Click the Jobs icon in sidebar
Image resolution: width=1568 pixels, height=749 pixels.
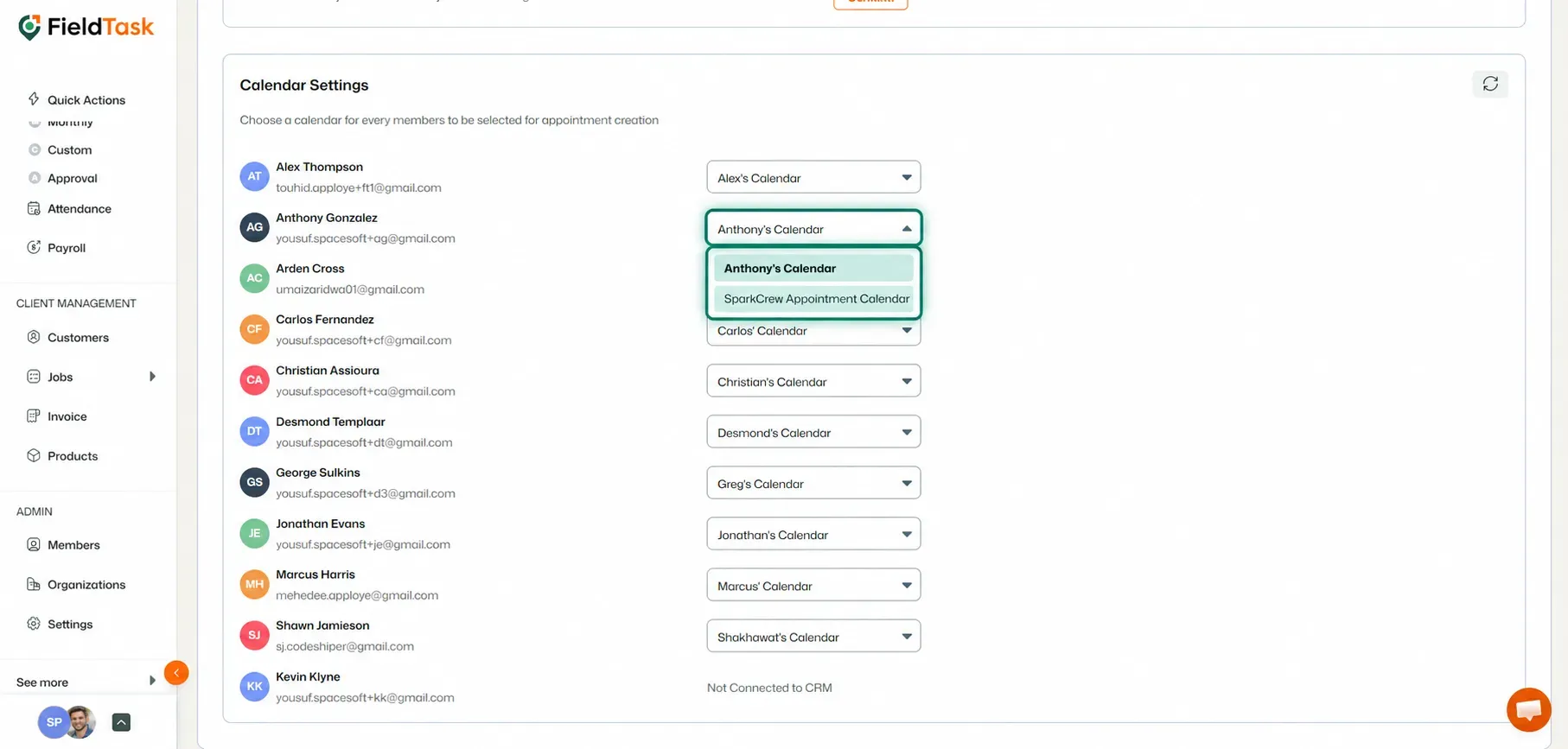tap(34, 377)
